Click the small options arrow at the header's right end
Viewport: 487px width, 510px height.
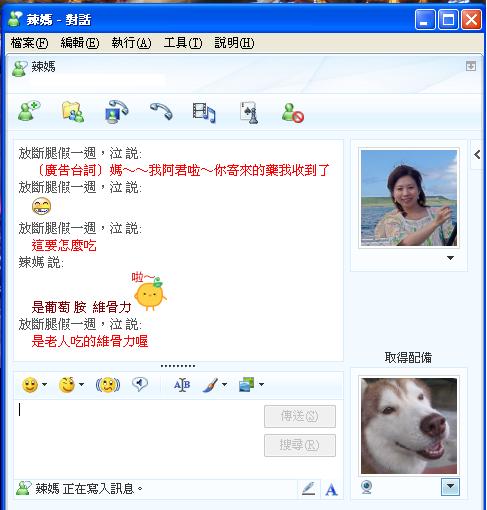[471, 66]
